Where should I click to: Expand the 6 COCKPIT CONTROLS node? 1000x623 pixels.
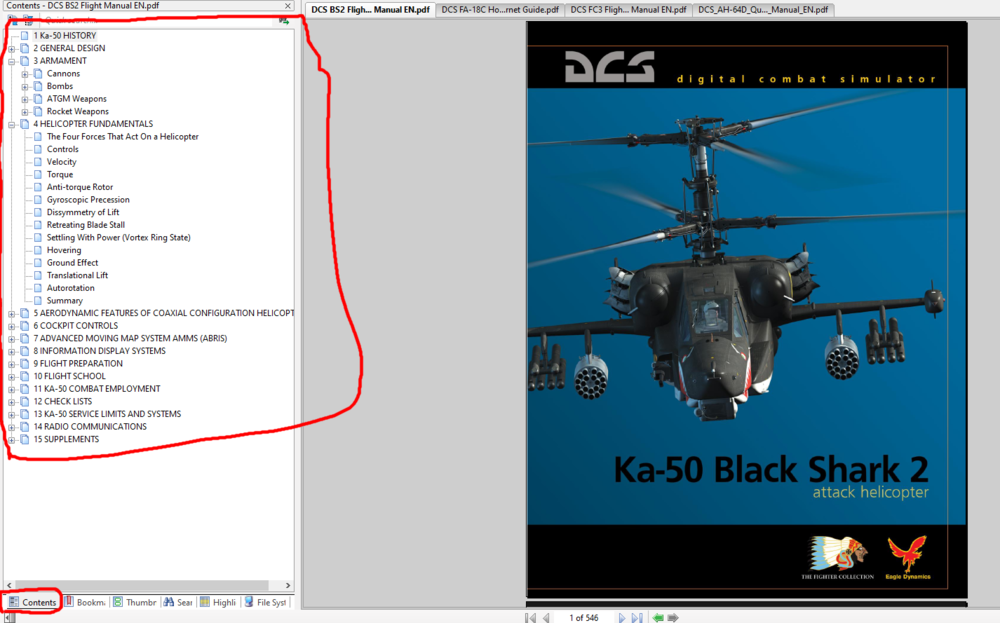11,326
